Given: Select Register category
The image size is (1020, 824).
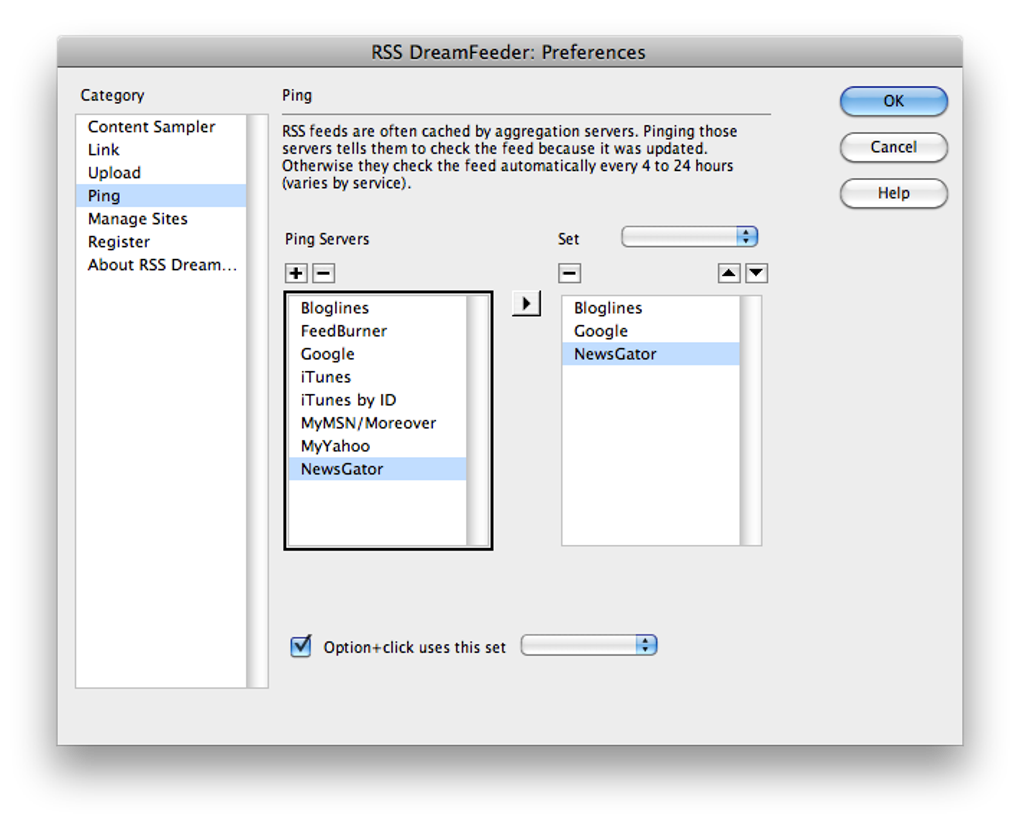Looking at the screenshot, I should click(161, 242).
